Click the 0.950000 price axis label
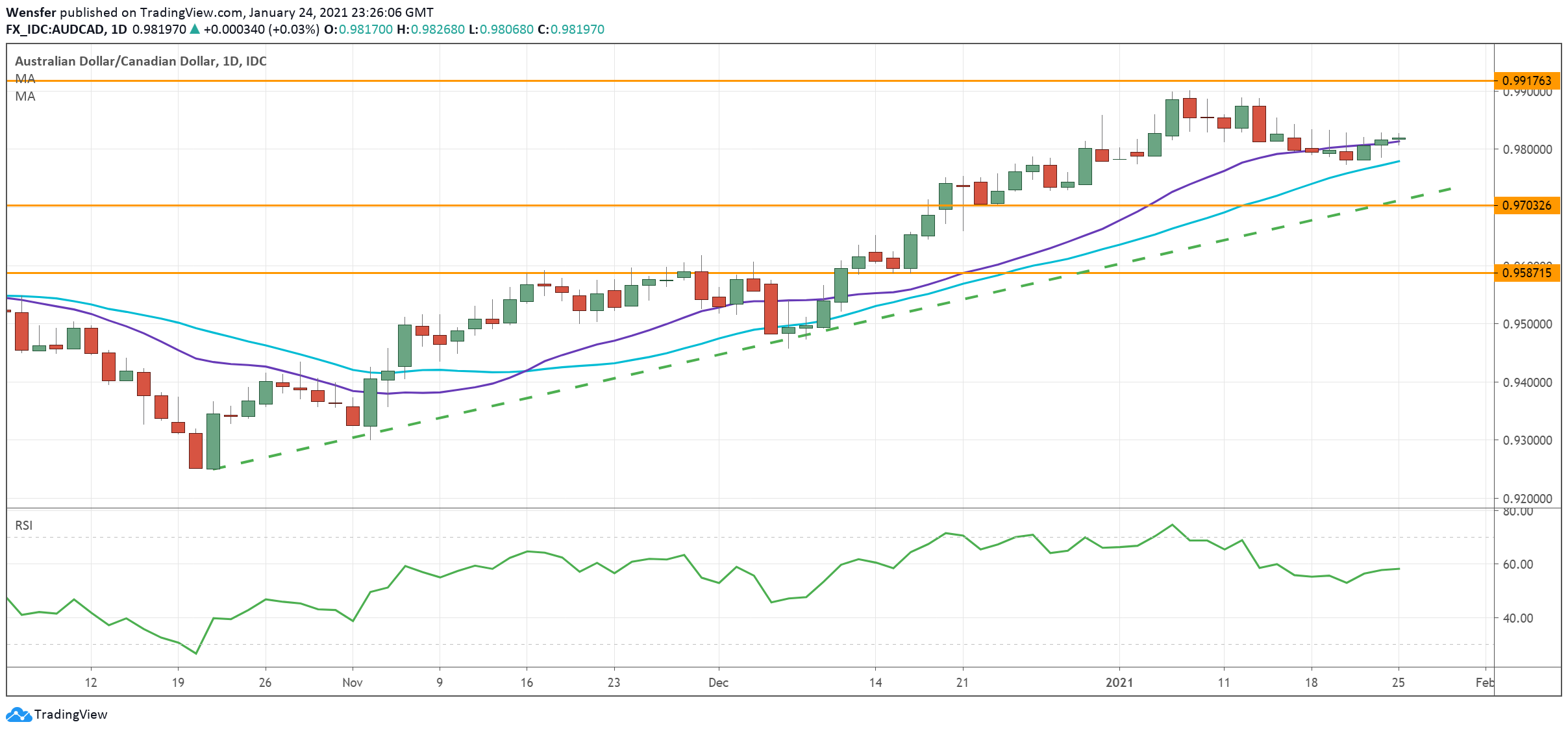 coord(1527,324)
